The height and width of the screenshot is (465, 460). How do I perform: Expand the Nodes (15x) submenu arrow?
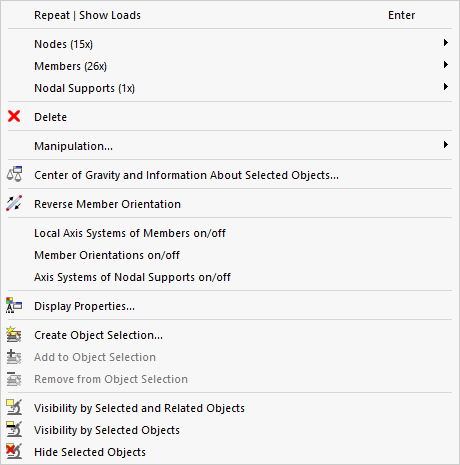click(446, 43)
